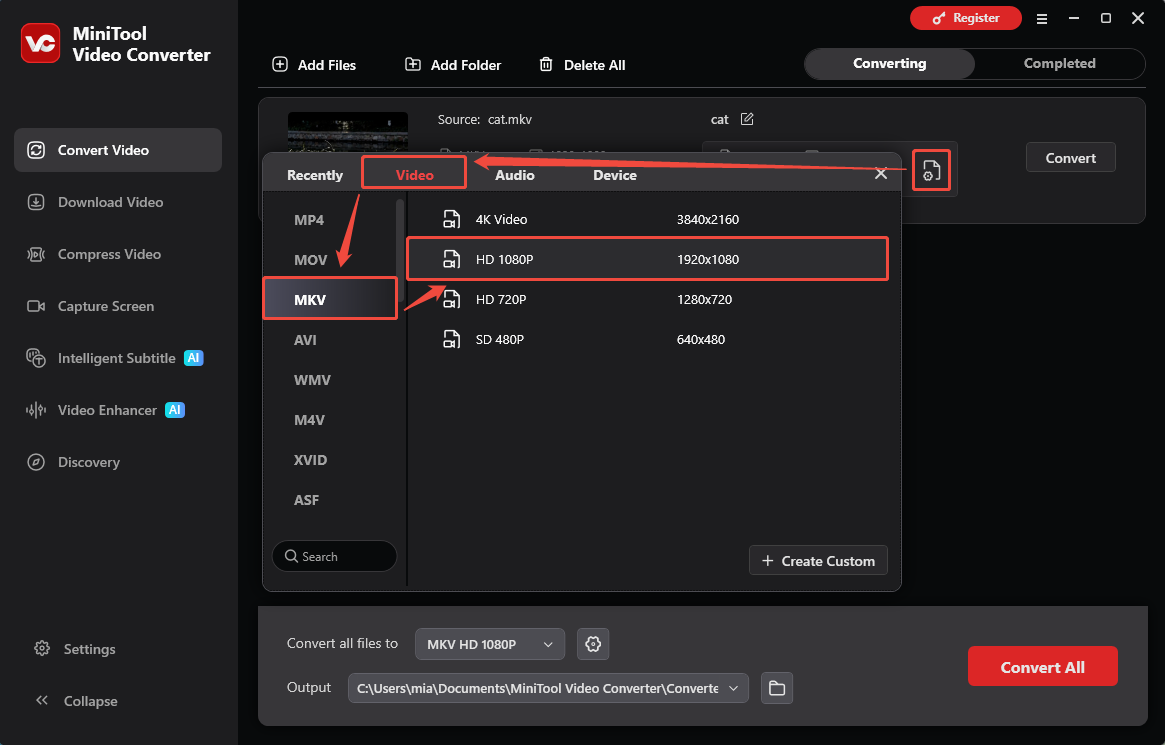Screen dimensions: 1165x745
Task: Click the Convert Video sidebar icon
Action: (x=36, y=150)
